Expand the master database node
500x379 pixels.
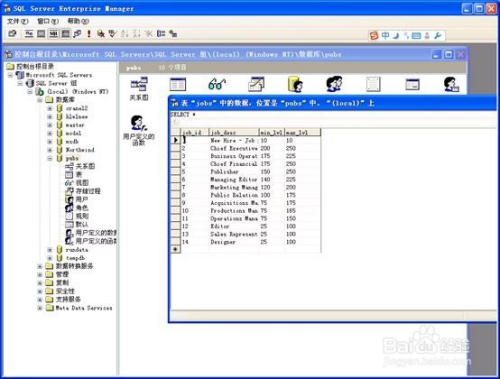point(50,125)
